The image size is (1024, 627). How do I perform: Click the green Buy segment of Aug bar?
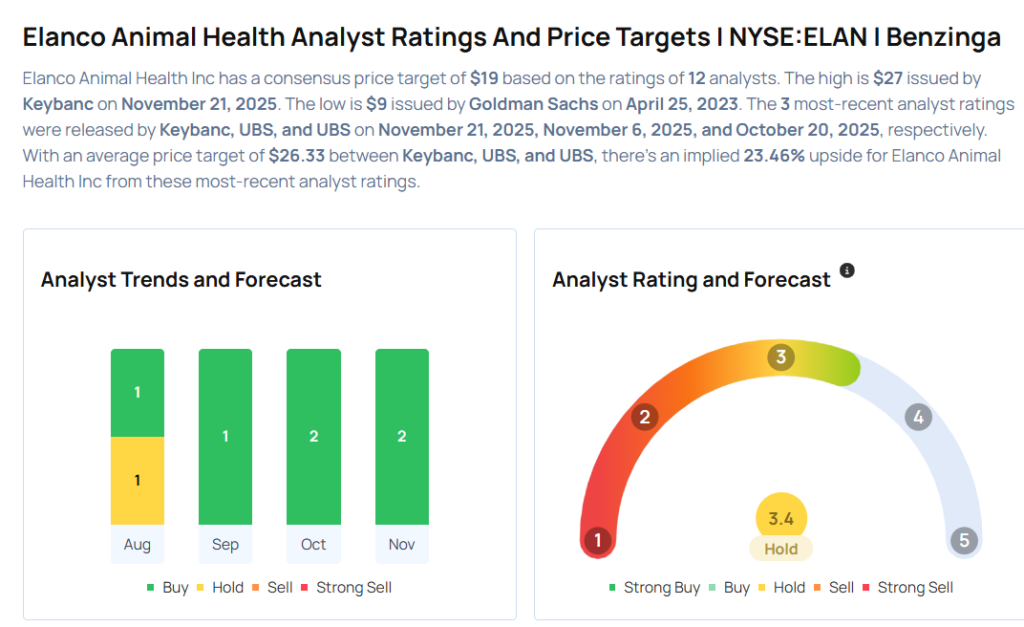pyautogui.click(x=137, y=392)
